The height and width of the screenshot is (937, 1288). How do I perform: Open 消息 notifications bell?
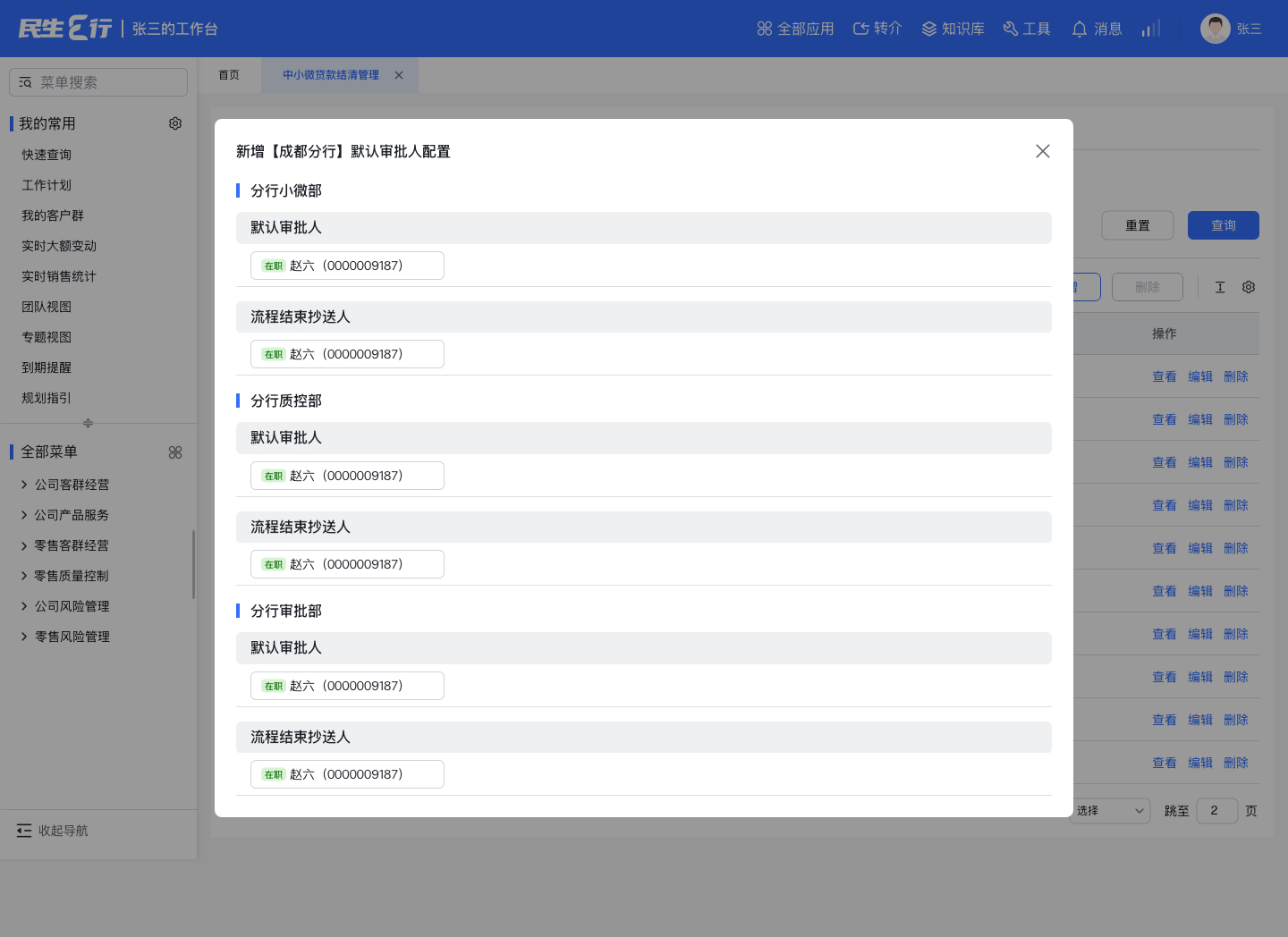(x=1097, y=29)
